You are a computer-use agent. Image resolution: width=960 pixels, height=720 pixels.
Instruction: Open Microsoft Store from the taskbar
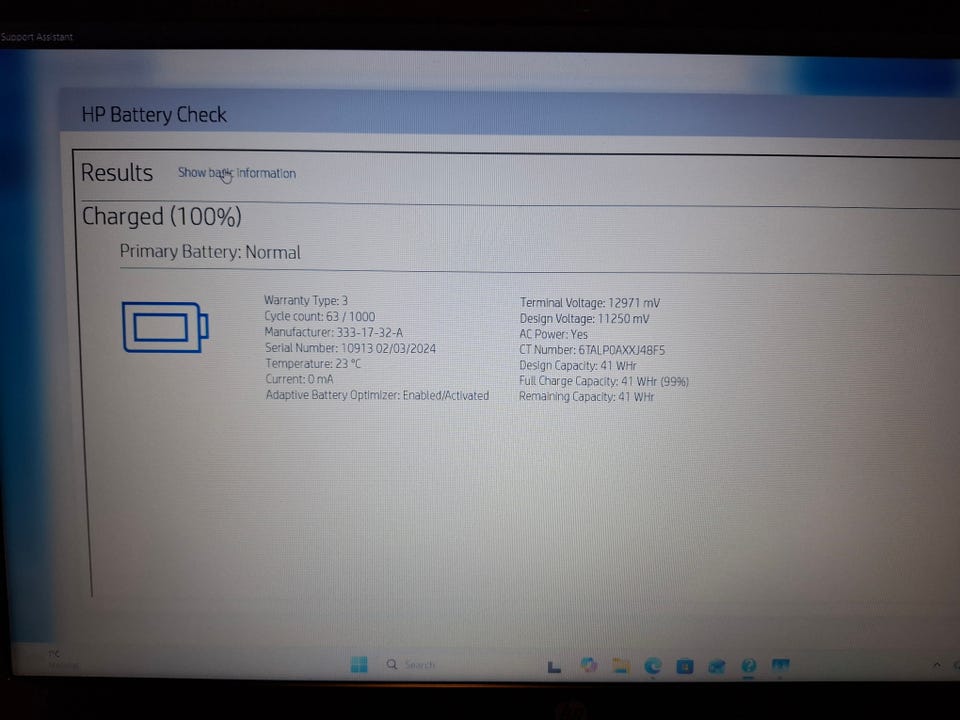(x=684, y=666)
